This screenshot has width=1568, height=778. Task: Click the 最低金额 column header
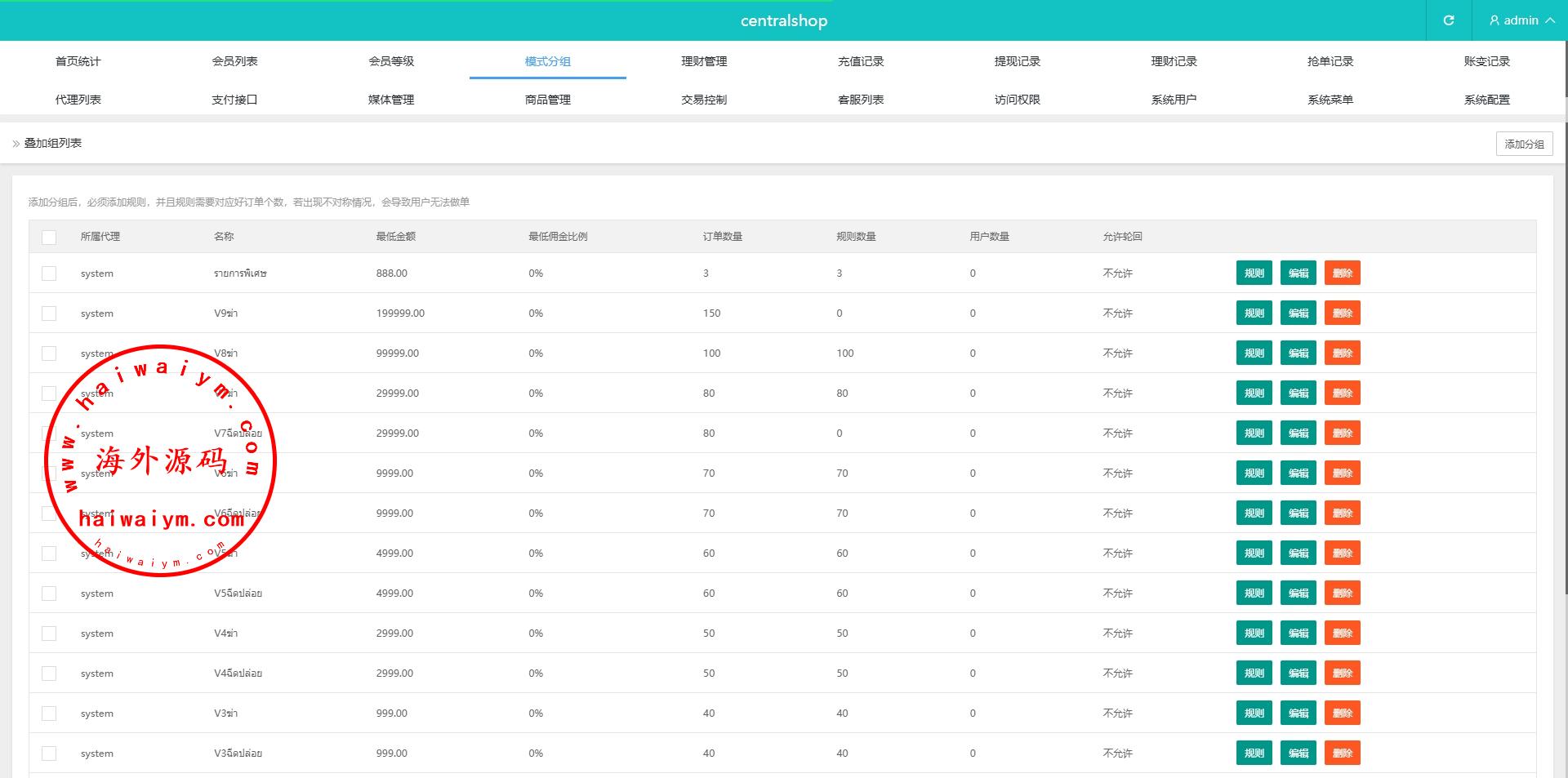point(395,237)
